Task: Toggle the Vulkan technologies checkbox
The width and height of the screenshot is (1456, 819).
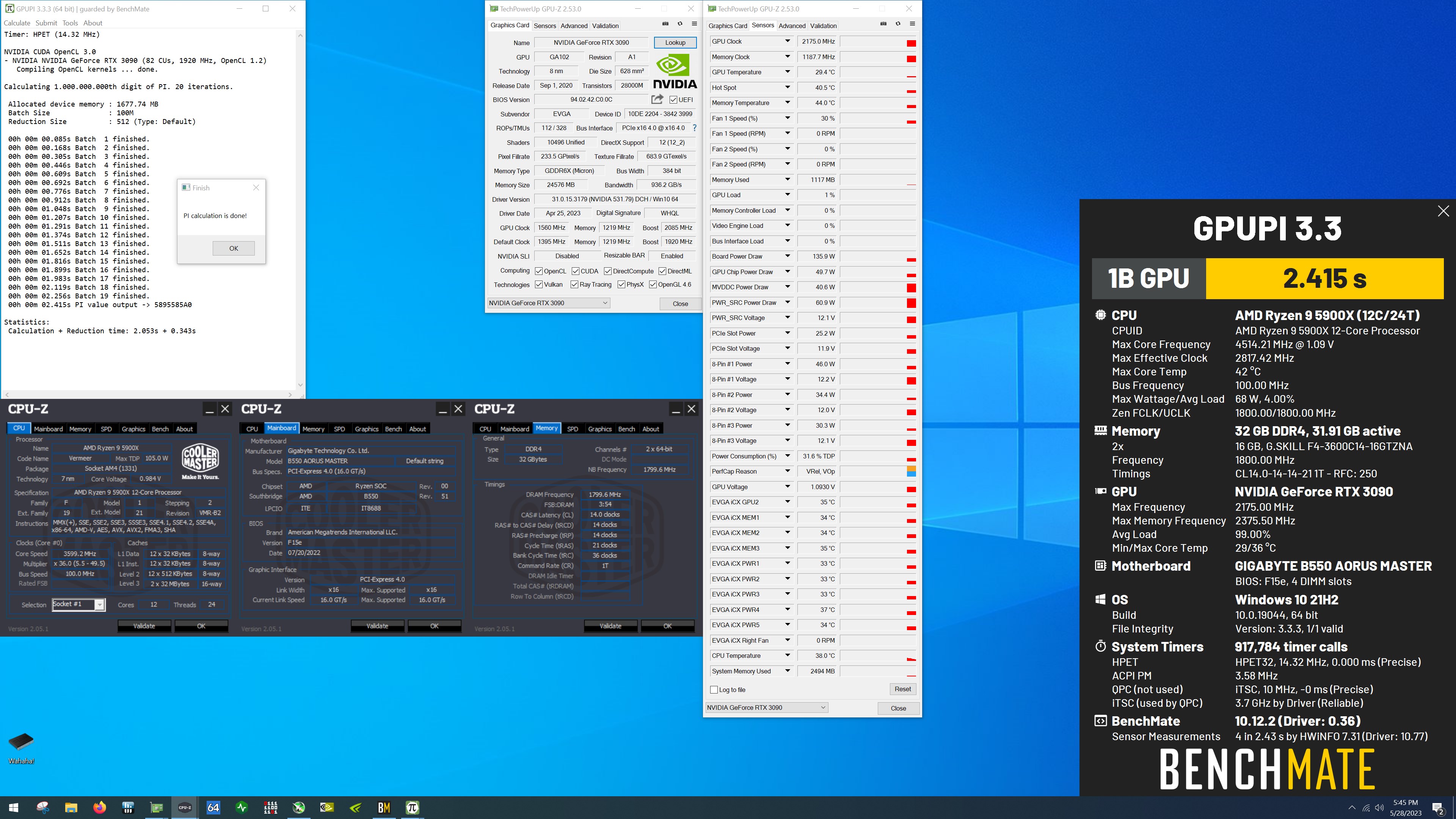Action: tap(539, 284)
